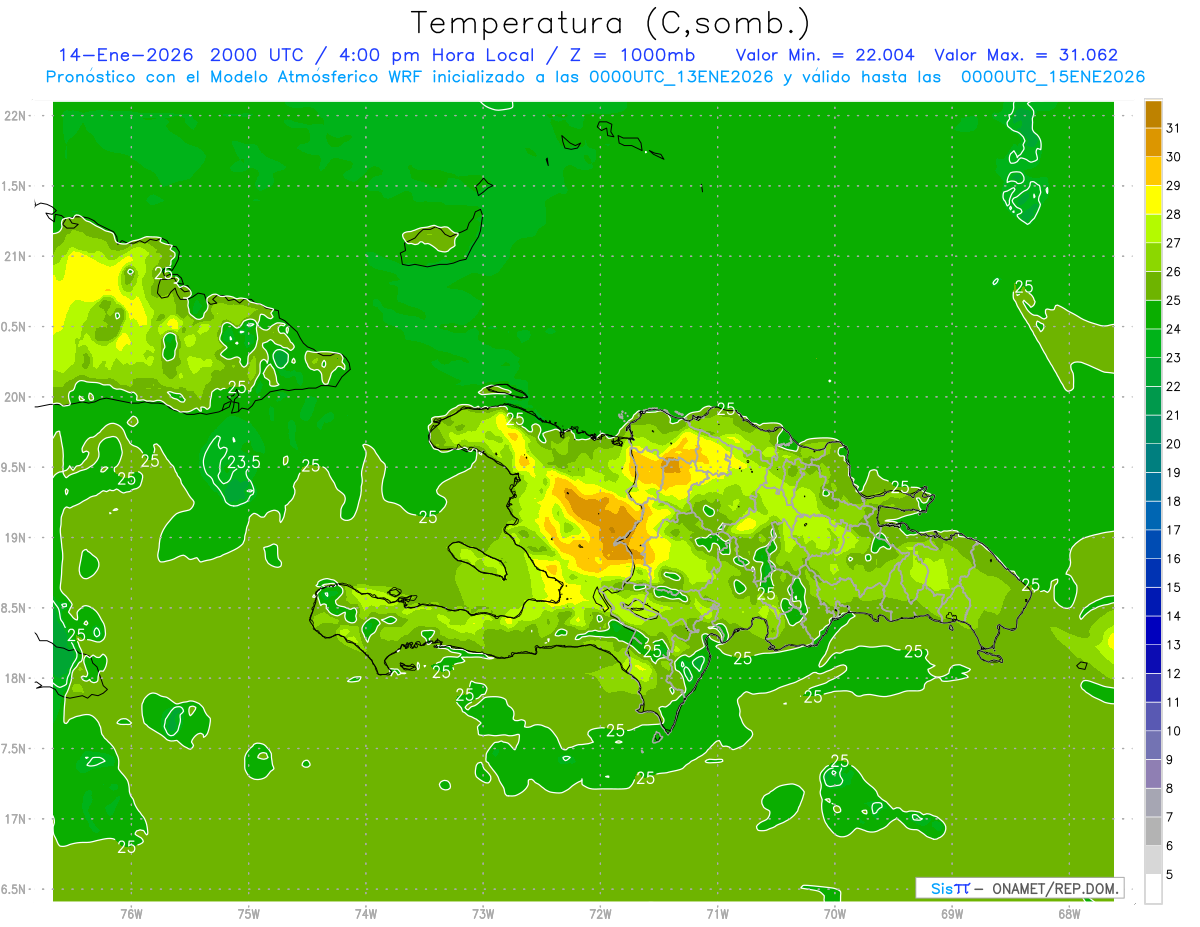The image size is (1200, 927).
Task: Click the '70W' longitude axis label
Action: pos(835,914)
